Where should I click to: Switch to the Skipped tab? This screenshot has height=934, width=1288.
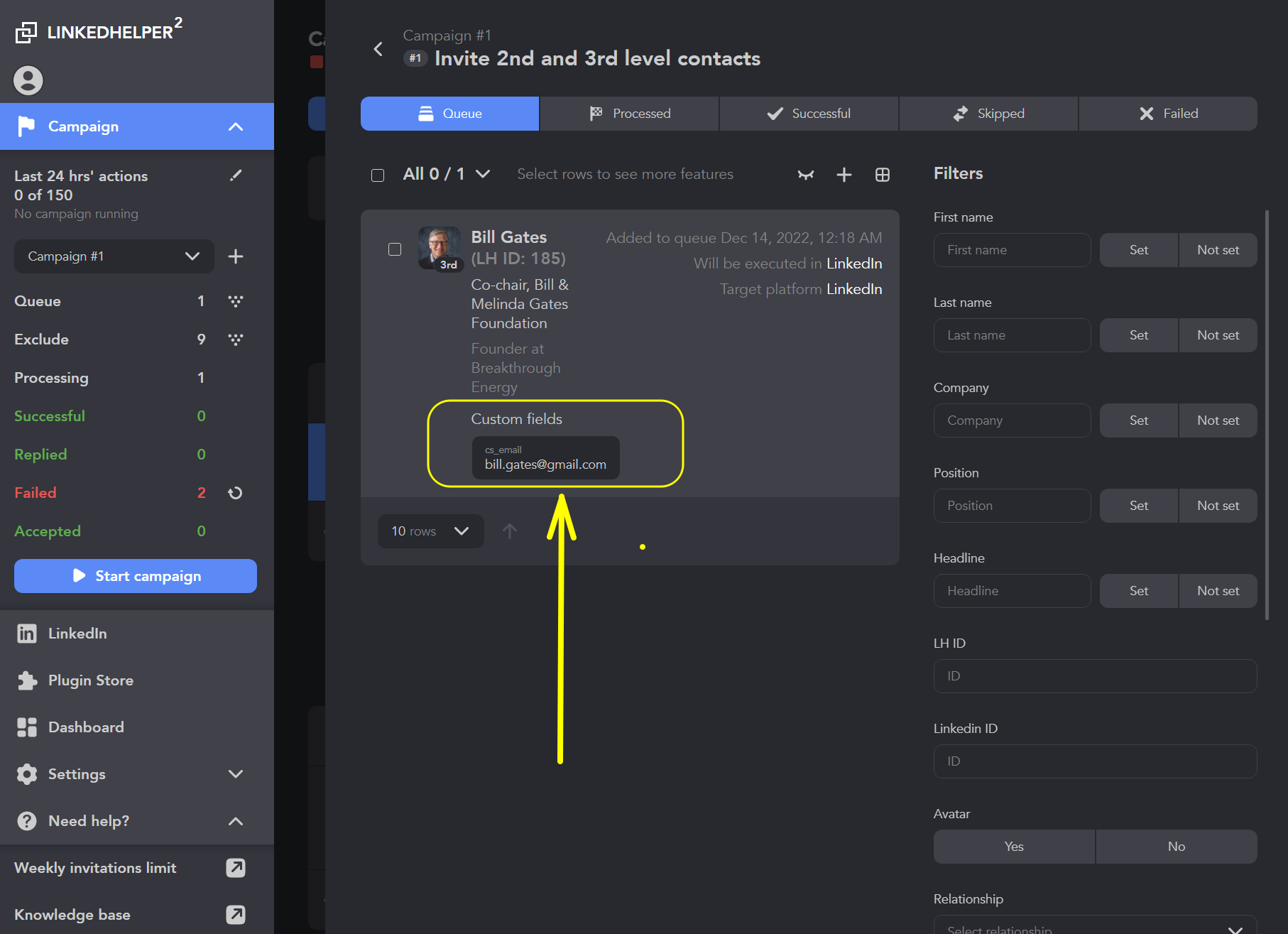tap(989, 114)
